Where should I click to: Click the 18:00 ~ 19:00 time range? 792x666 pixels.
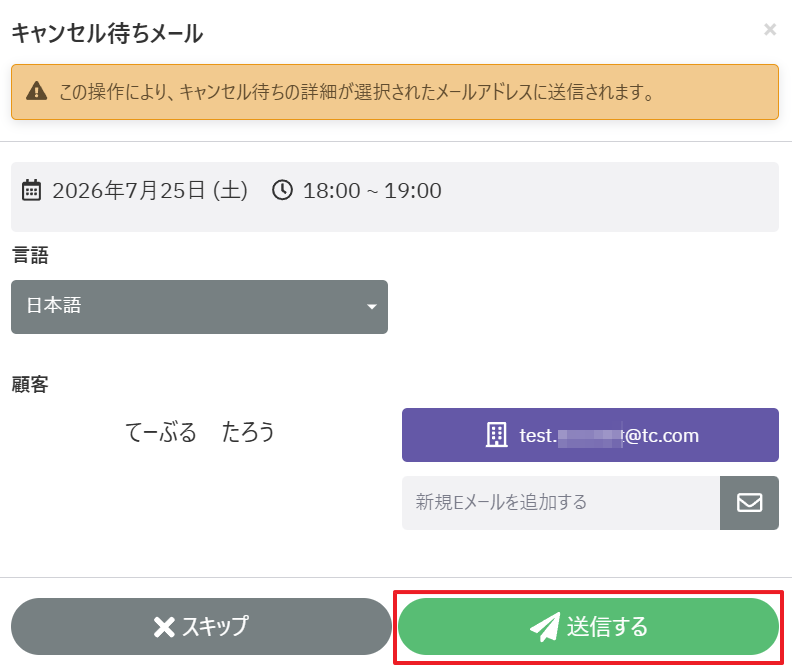[x=372, y=190]
